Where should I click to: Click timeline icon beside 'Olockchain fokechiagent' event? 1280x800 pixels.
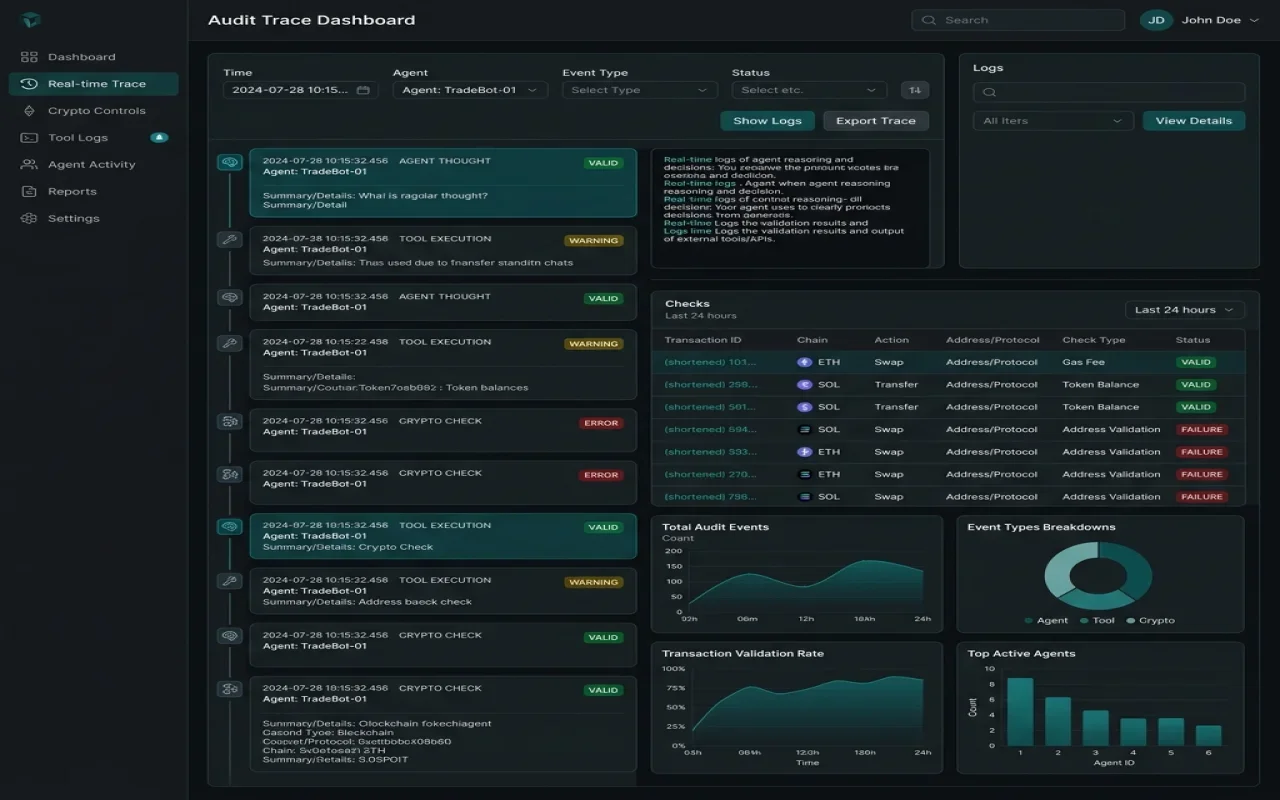230,689
